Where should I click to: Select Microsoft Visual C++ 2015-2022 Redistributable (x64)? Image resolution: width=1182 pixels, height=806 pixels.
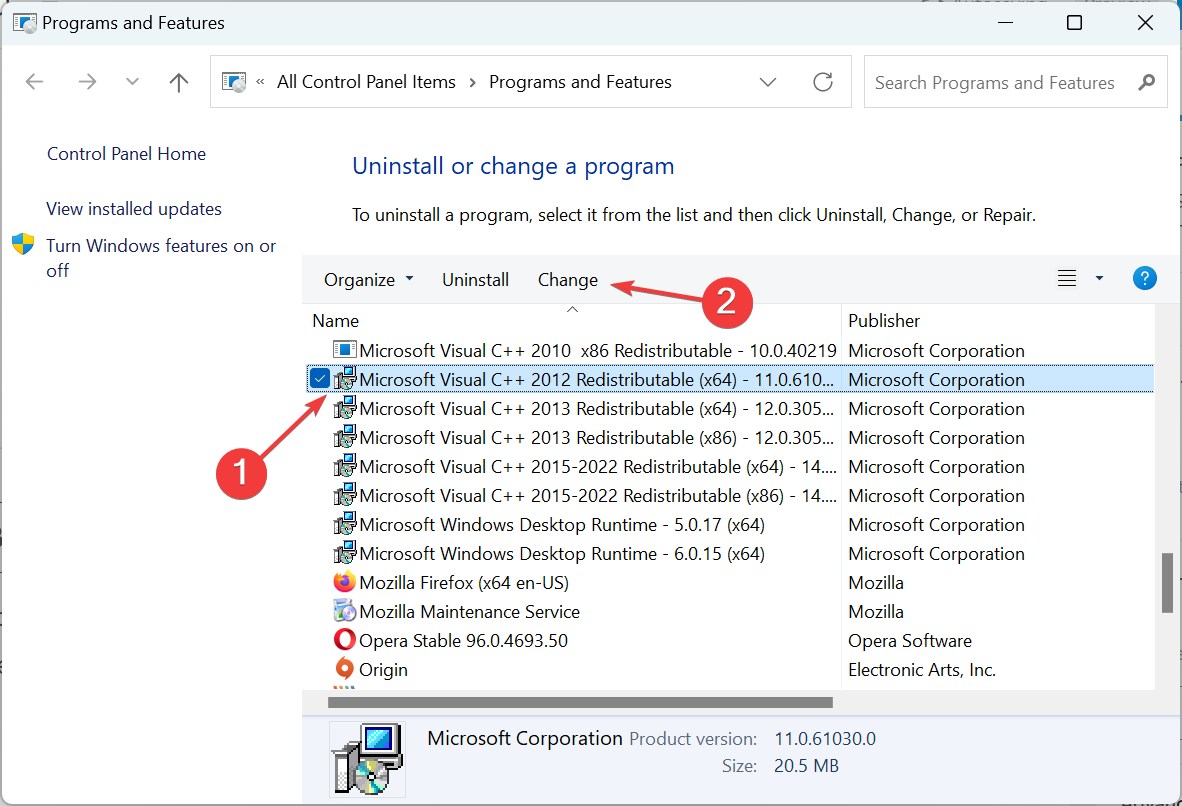click(598, 467)
